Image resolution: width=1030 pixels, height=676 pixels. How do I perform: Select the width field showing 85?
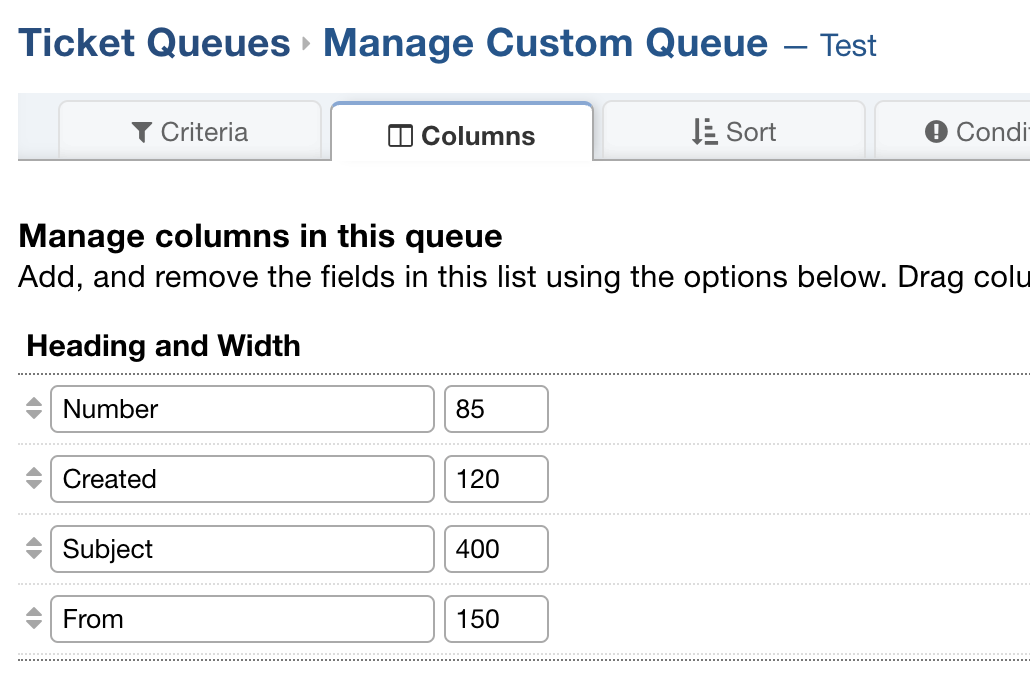click(x=496, y=409)
